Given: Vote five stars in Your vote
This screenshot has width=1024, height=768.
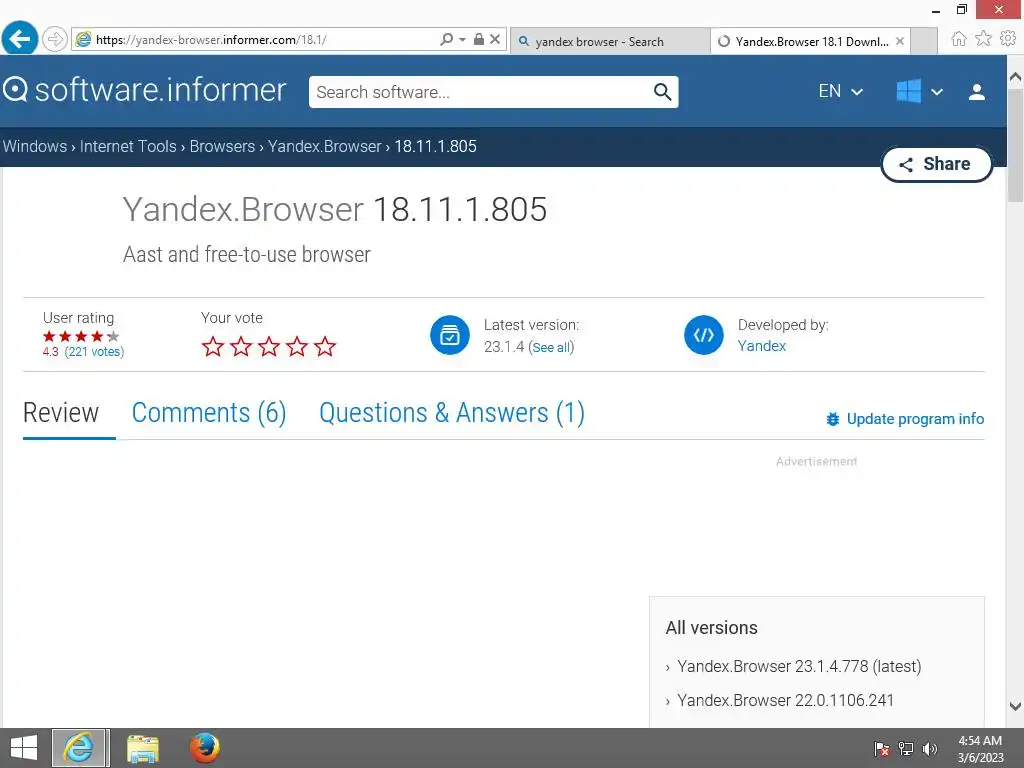Looking at the screenshot, I should tap(325, 346).
